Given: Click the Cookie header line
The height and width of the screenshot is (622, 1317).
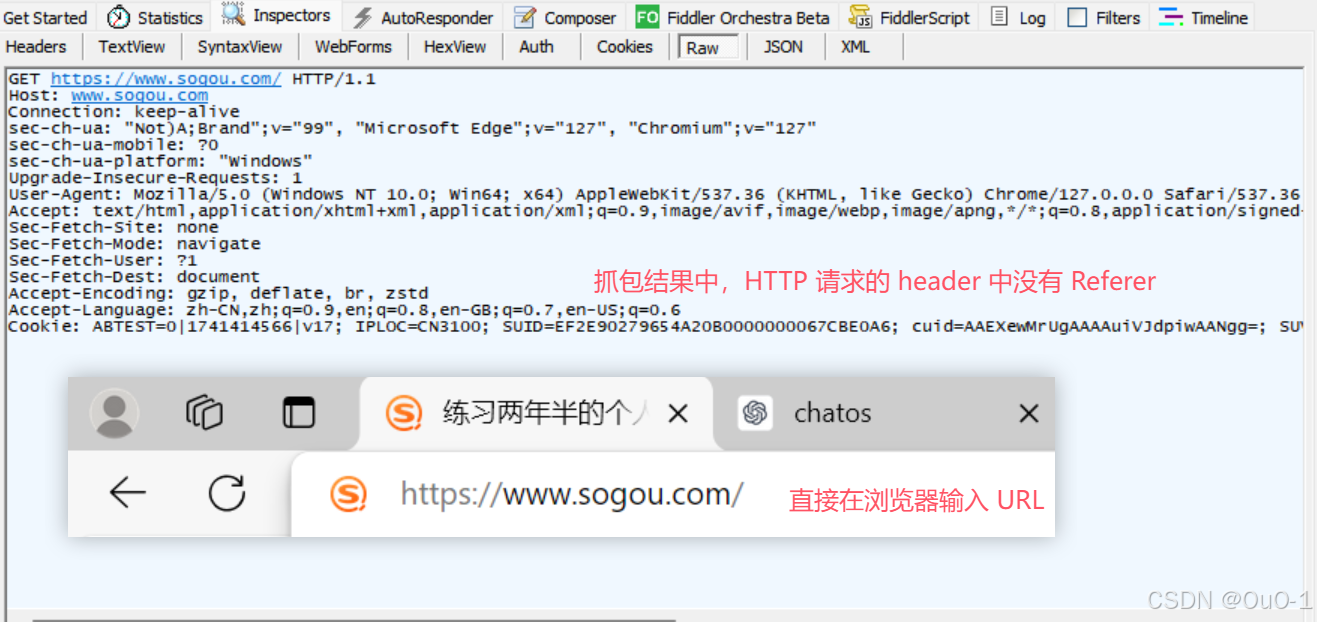Looking at the screenshot, I should tap(654, 326).
